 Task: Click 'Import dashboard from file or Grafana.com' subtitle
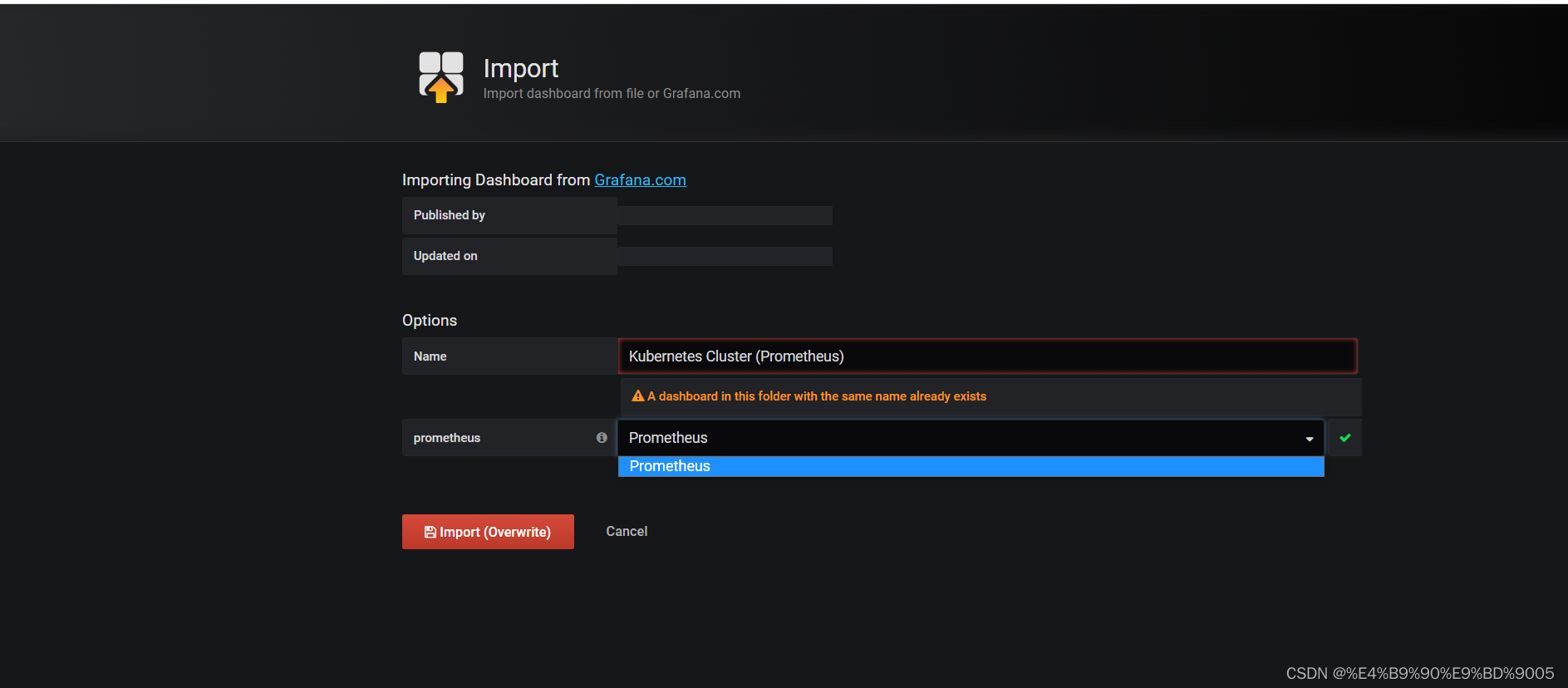[x=612, y=94]
